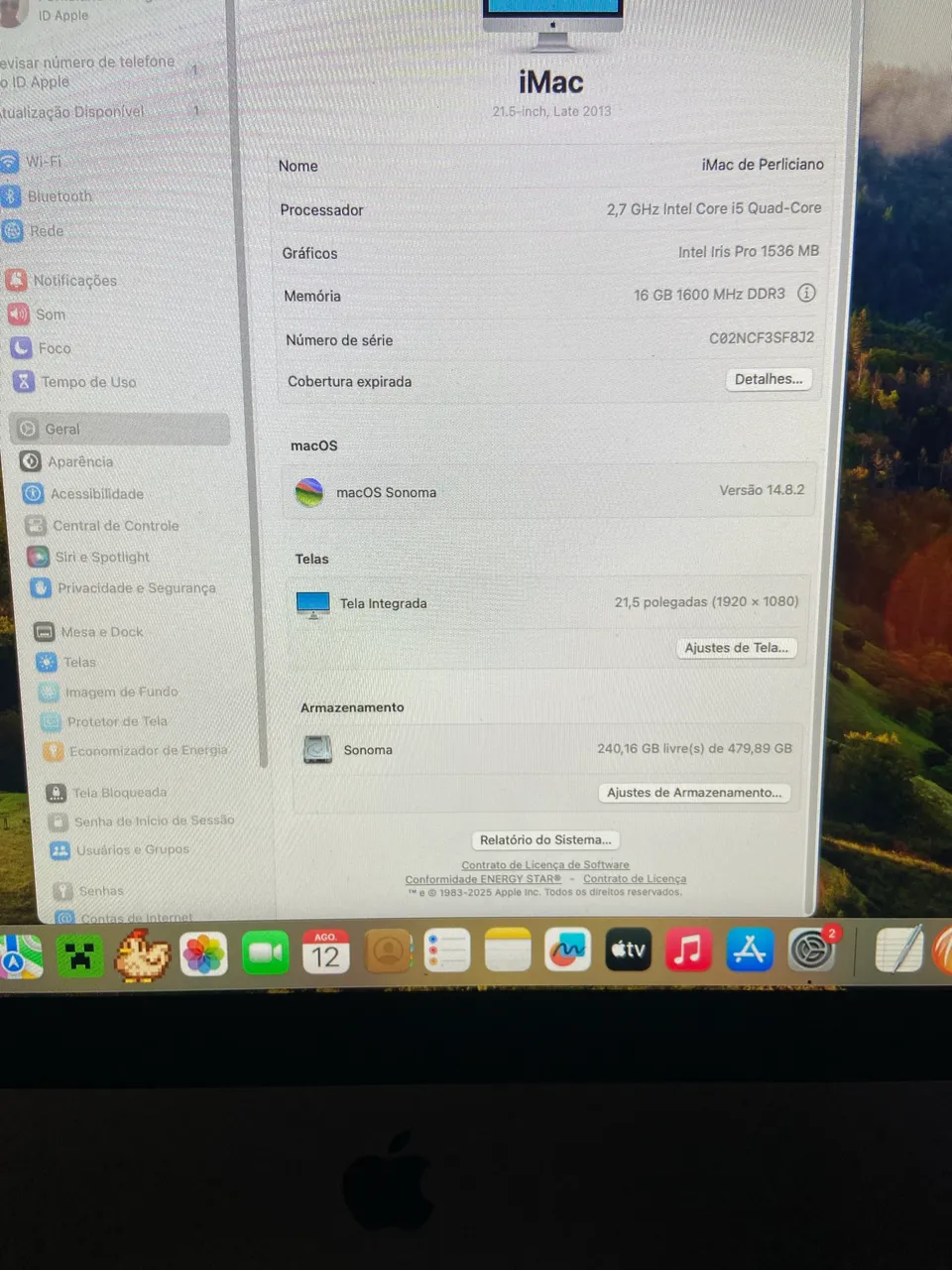Open Relatório do Sistema... button
The width and height of the screenshot is (952, 1270).
pos(545,839)
